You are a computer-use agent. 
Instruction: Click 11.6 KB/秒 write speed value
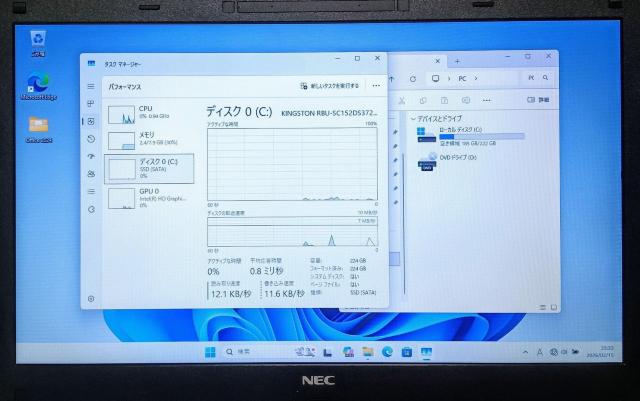[284, 294]
